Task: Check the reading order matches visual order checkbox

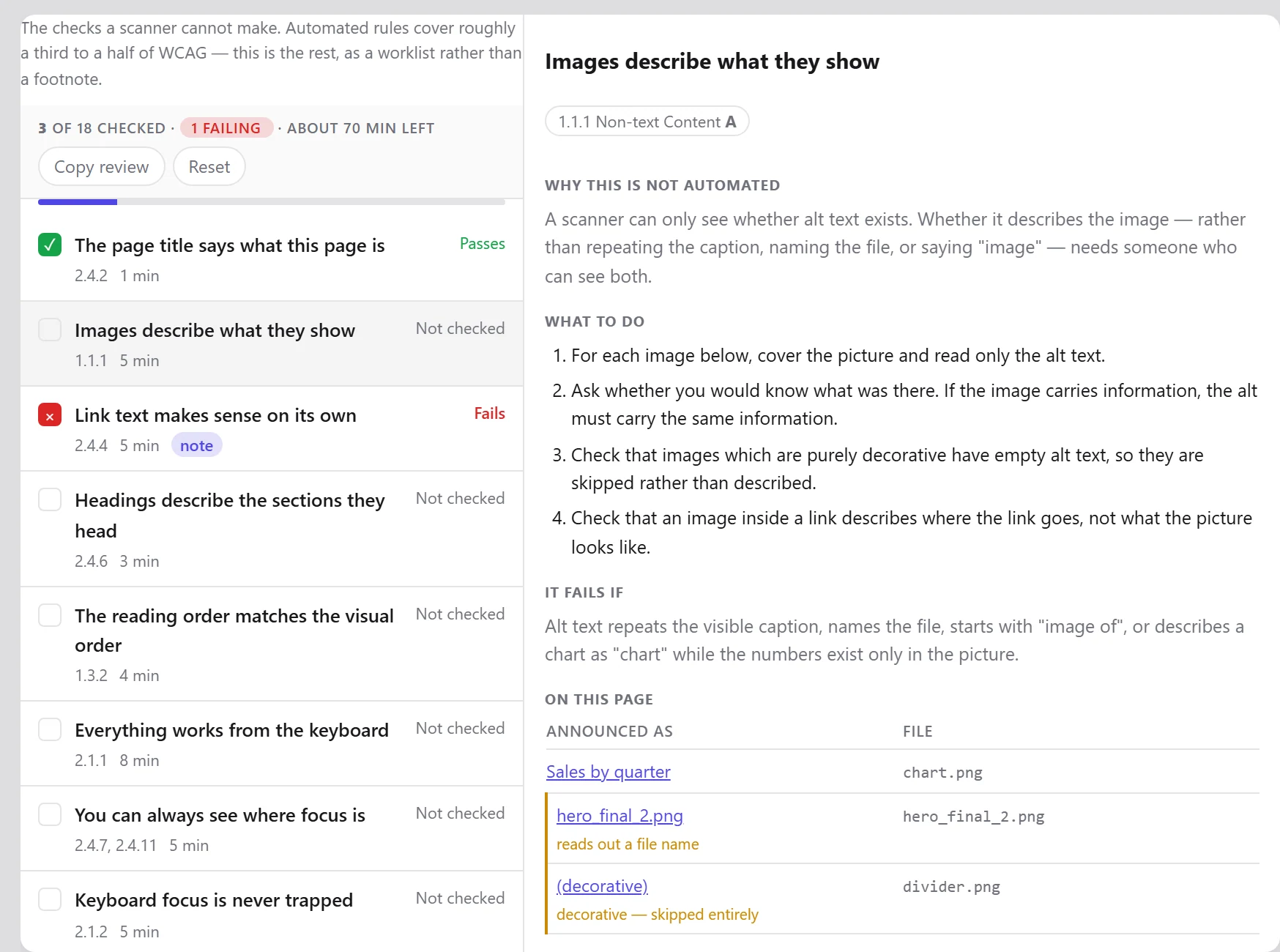Action: pos(50,615)
